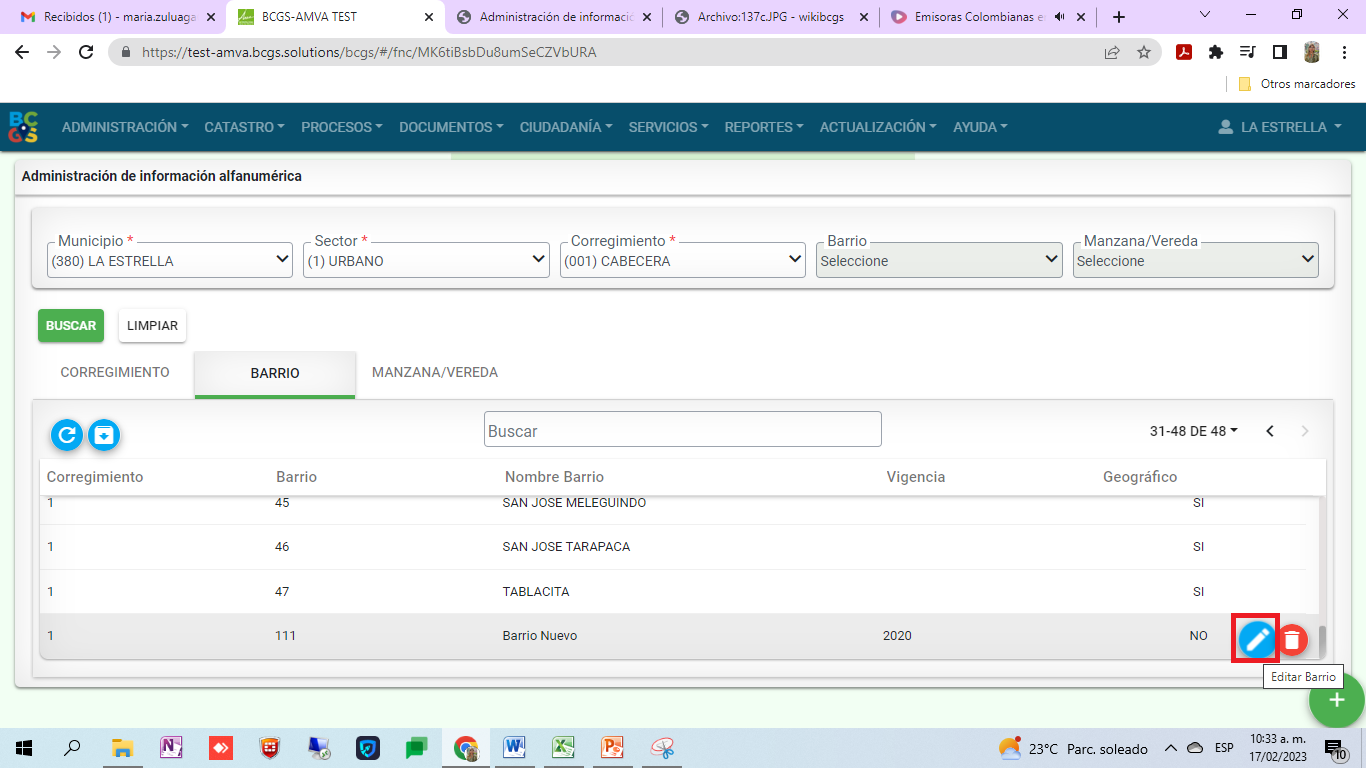Sort by the Nombre Barrio column header
This screenshot has height=768, width=1366.
(554, 477)
